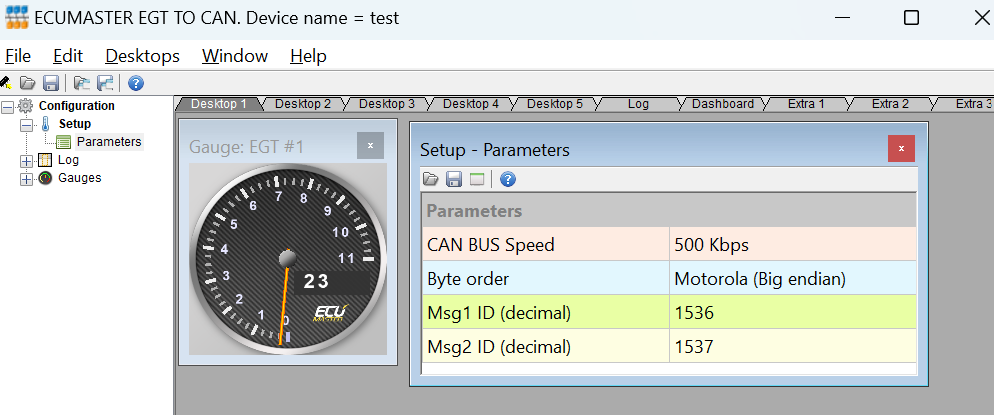Click the ECUMASTER app icon in title bar
This screenshot has width=994, height=415.
[x=17, y=18]
